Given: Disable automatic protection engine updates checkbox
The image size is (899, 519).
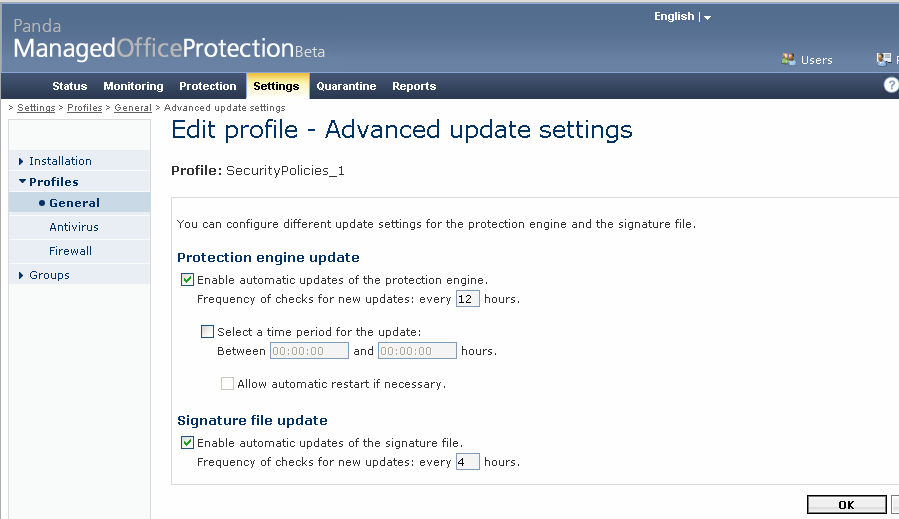Looking at the screenshot, I should (187, 280).
